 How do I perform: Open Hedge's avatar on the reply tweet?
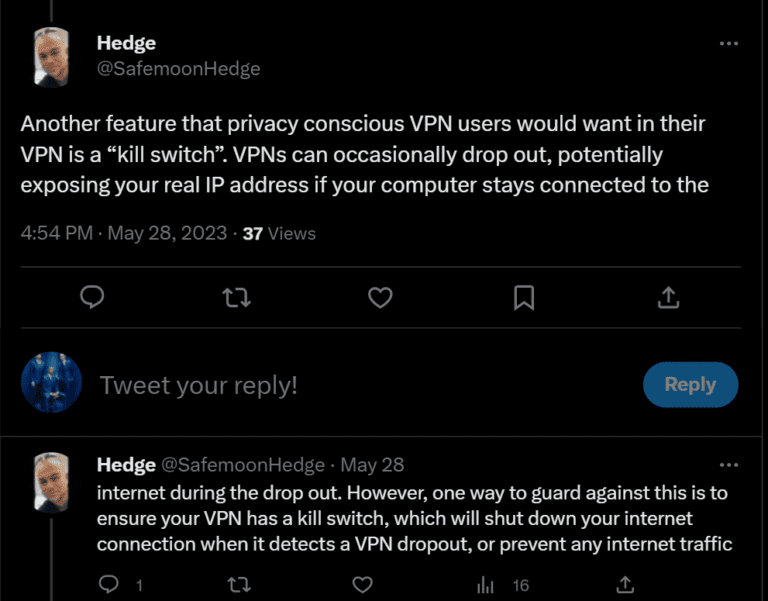coord(51,482)
